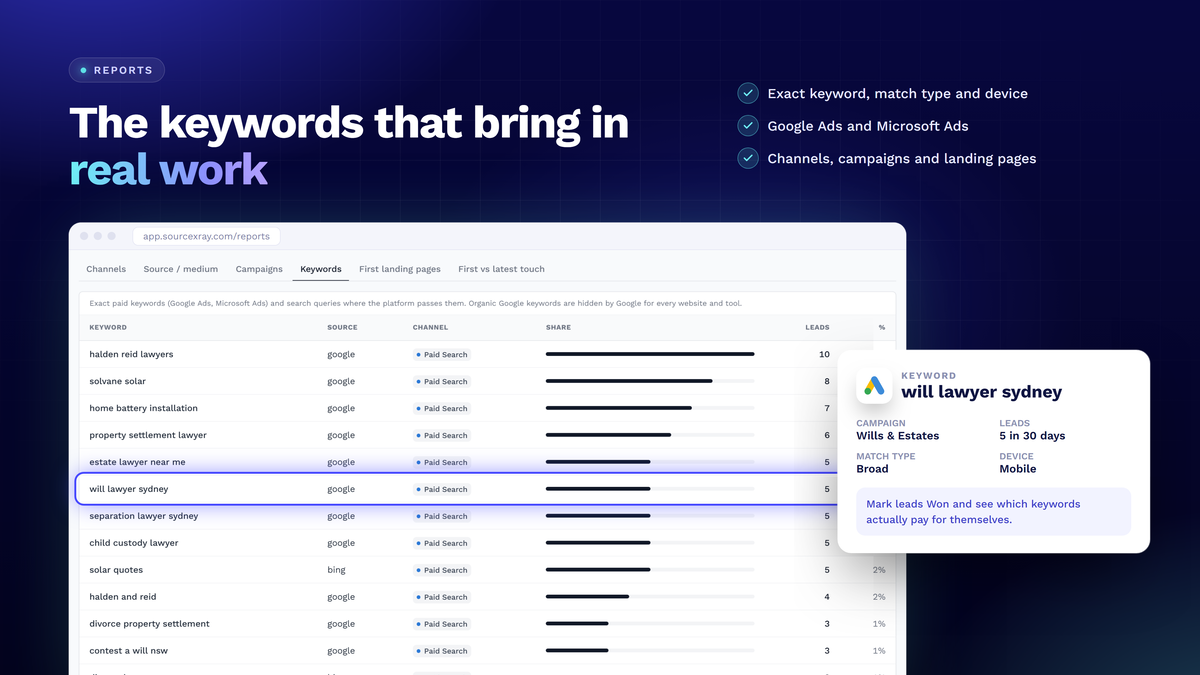The width and height of the screenshot is (1200, 675).
Task: Click the Paid Search badge for child custody lawyer
Action: pos(441,543)
